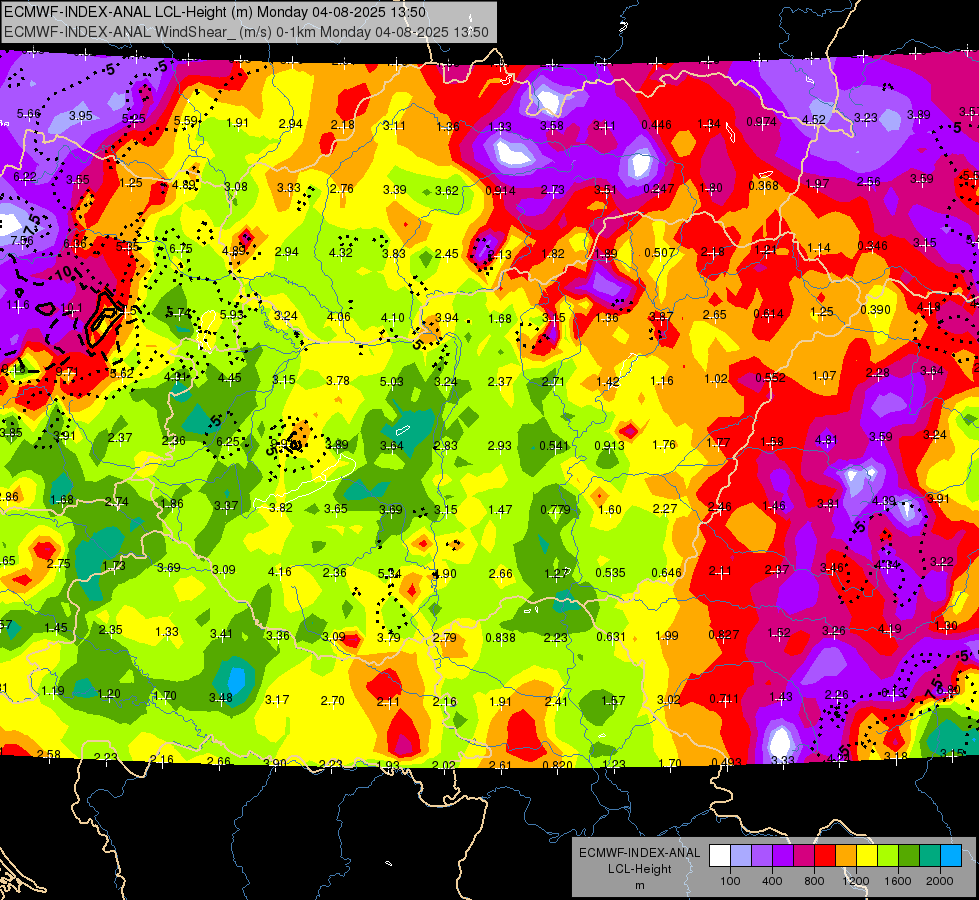Click wind shear value 3.02
The width and height of the screenshot is (979, 900).
pyautogui.click(x=668, y=700)
